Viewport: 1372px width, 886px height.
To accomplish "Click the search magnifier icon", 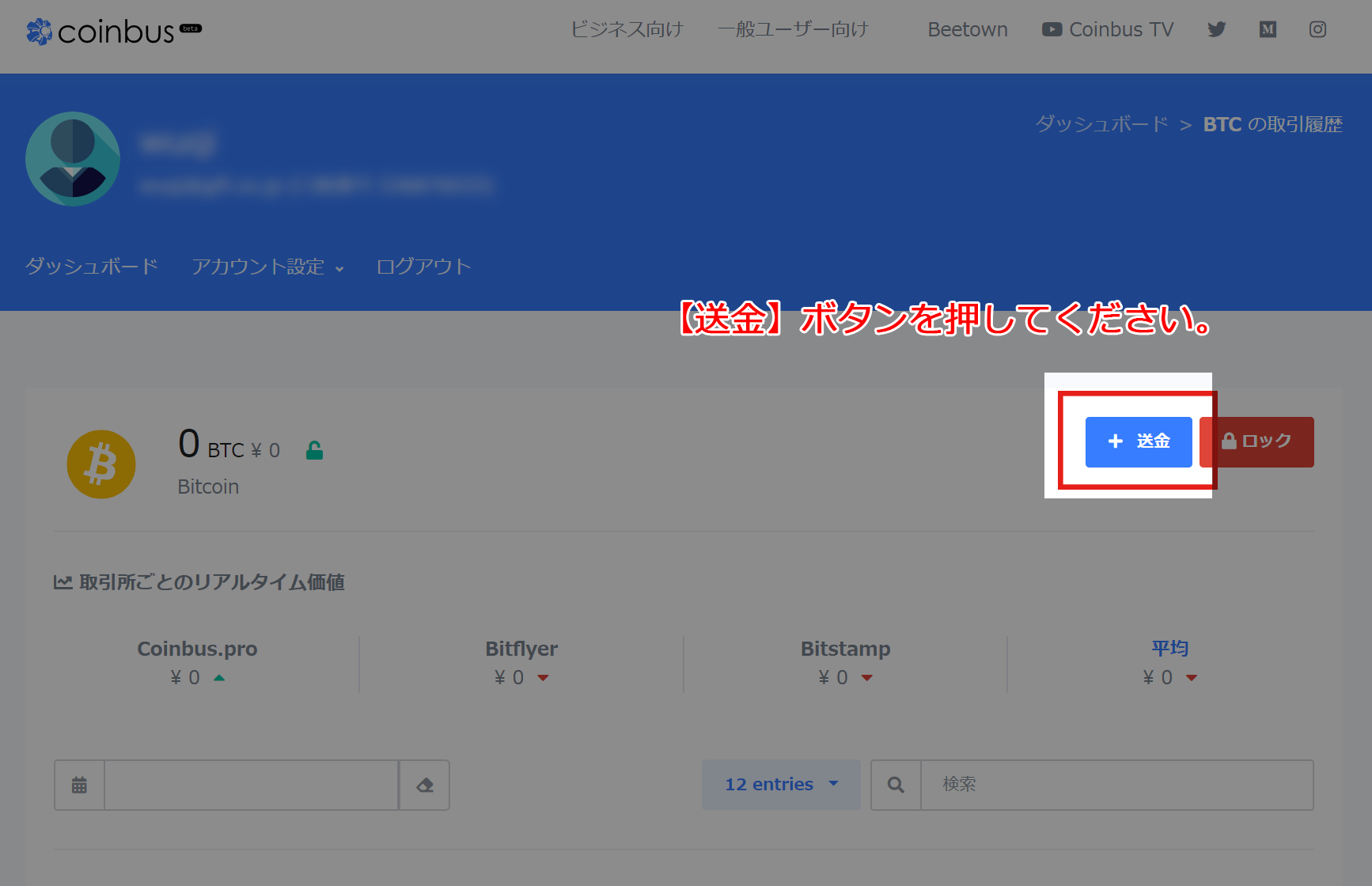I will click(x=896, y=785).
